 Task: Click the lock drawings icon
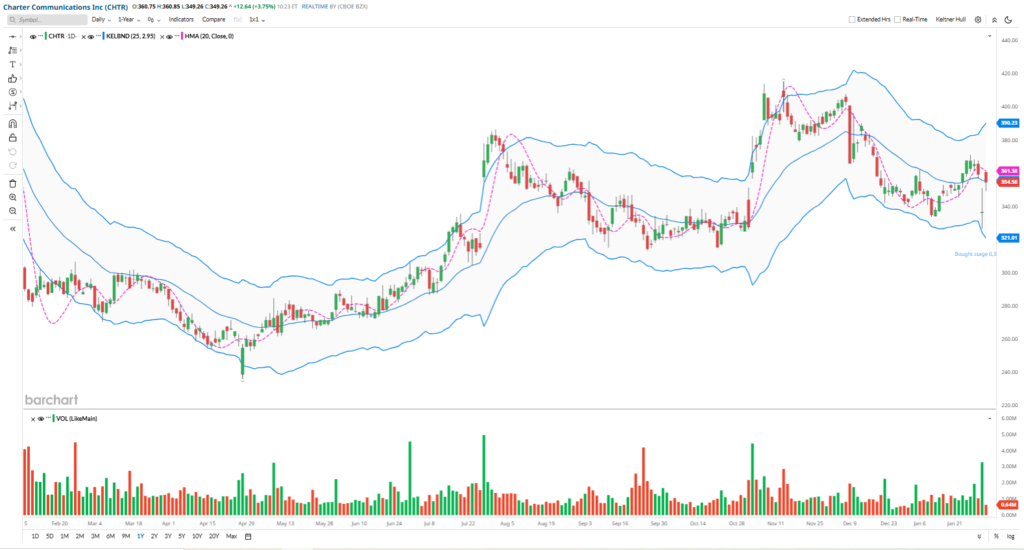click(x=12, y=137)
